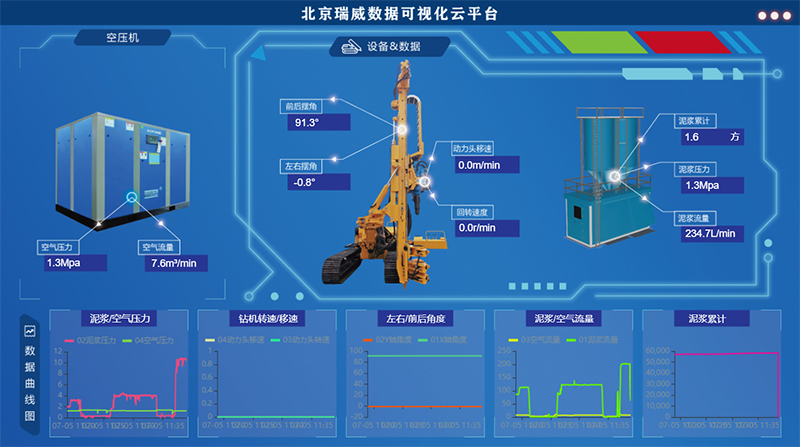Screen dimensions: 800x447
Task: Toggle the 04空气压力 legend series
Action: (148, 340)
